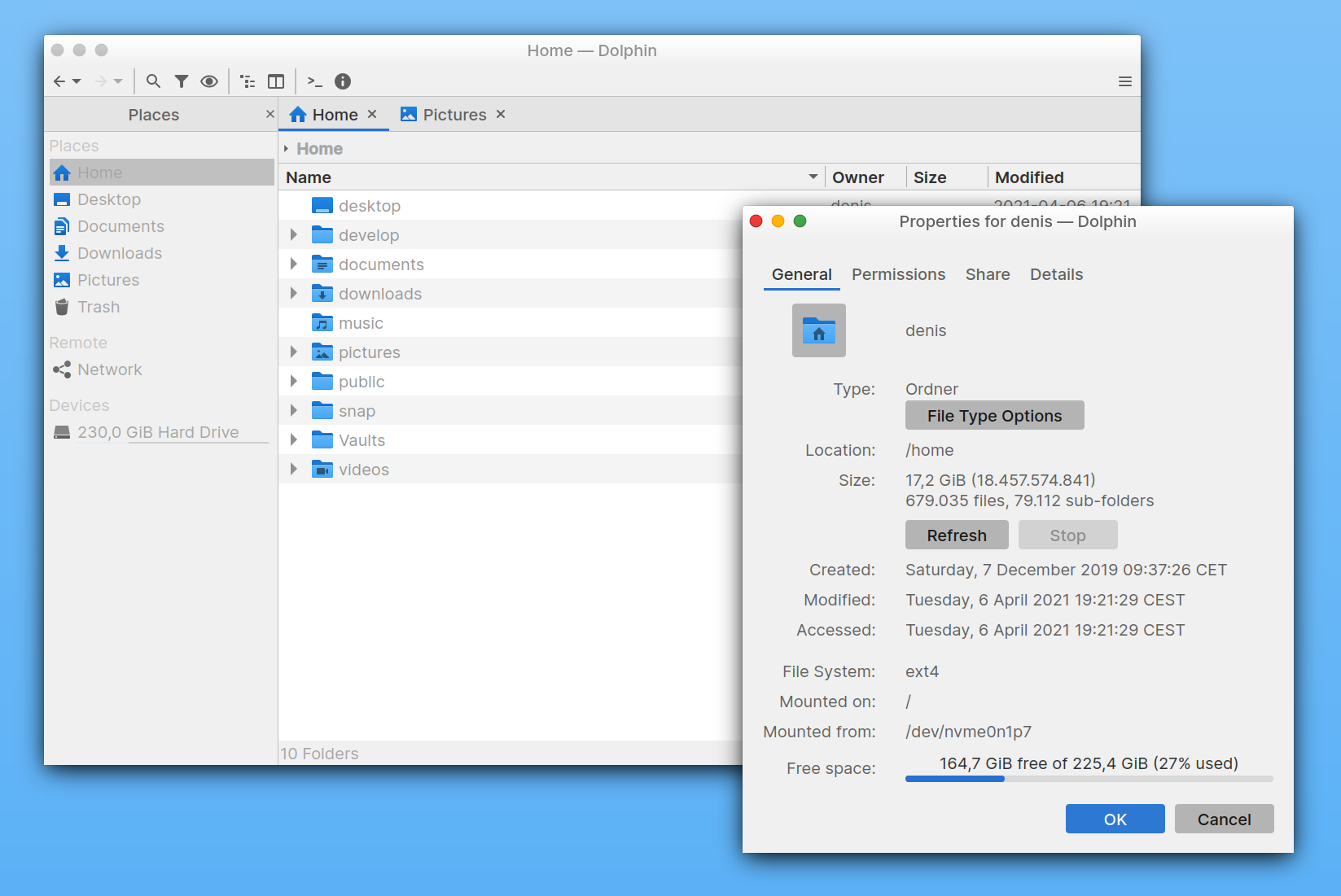Viewport: 1341px width, 896px height.
Task: Select the pictures folder icon
Action: 322,352
